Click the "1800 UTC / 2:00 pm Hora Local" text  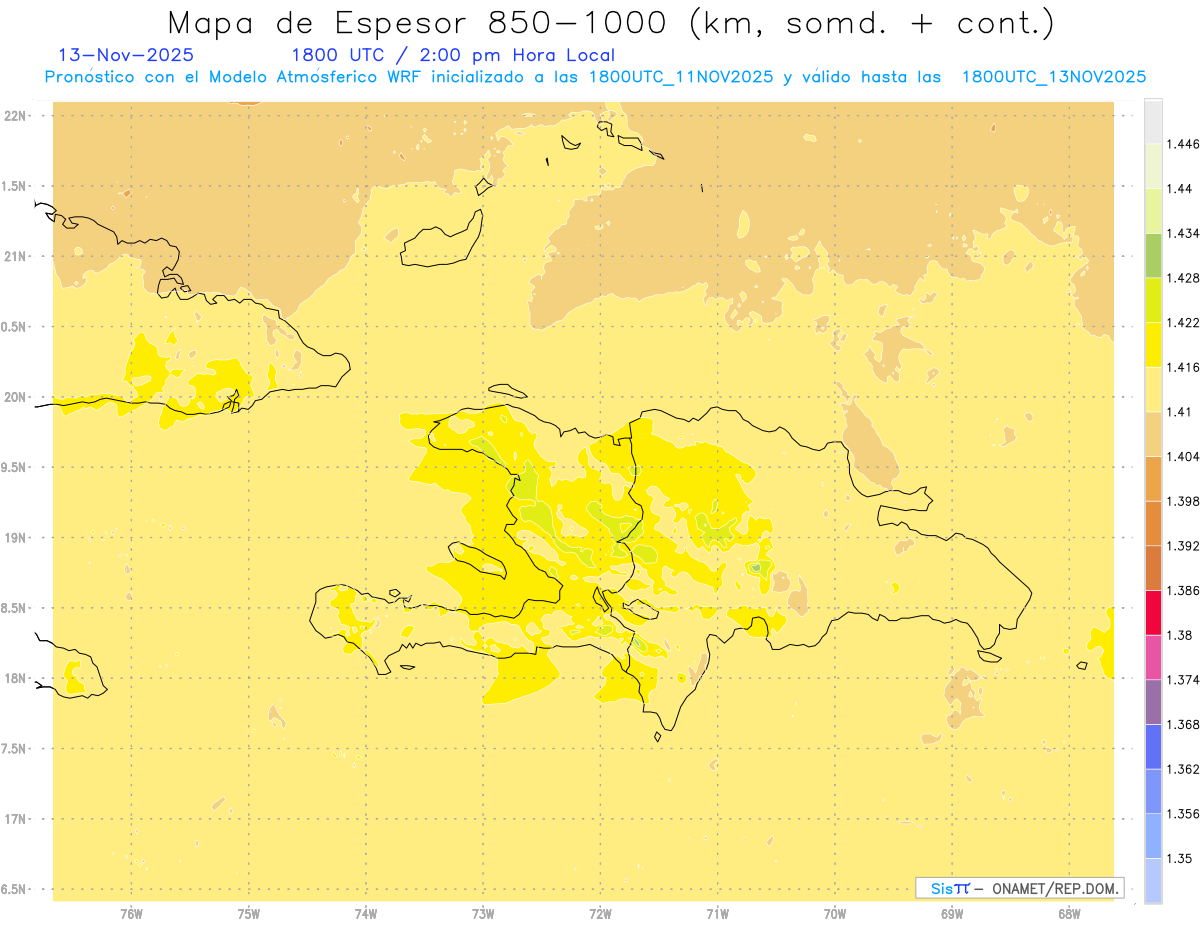453,55
